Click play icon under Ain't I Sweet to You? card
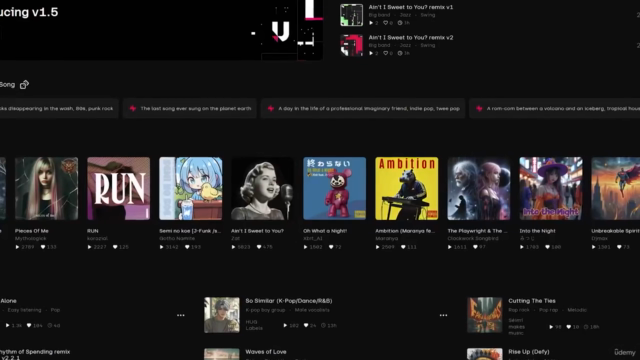The image size is (640, 360). [233, 247]
